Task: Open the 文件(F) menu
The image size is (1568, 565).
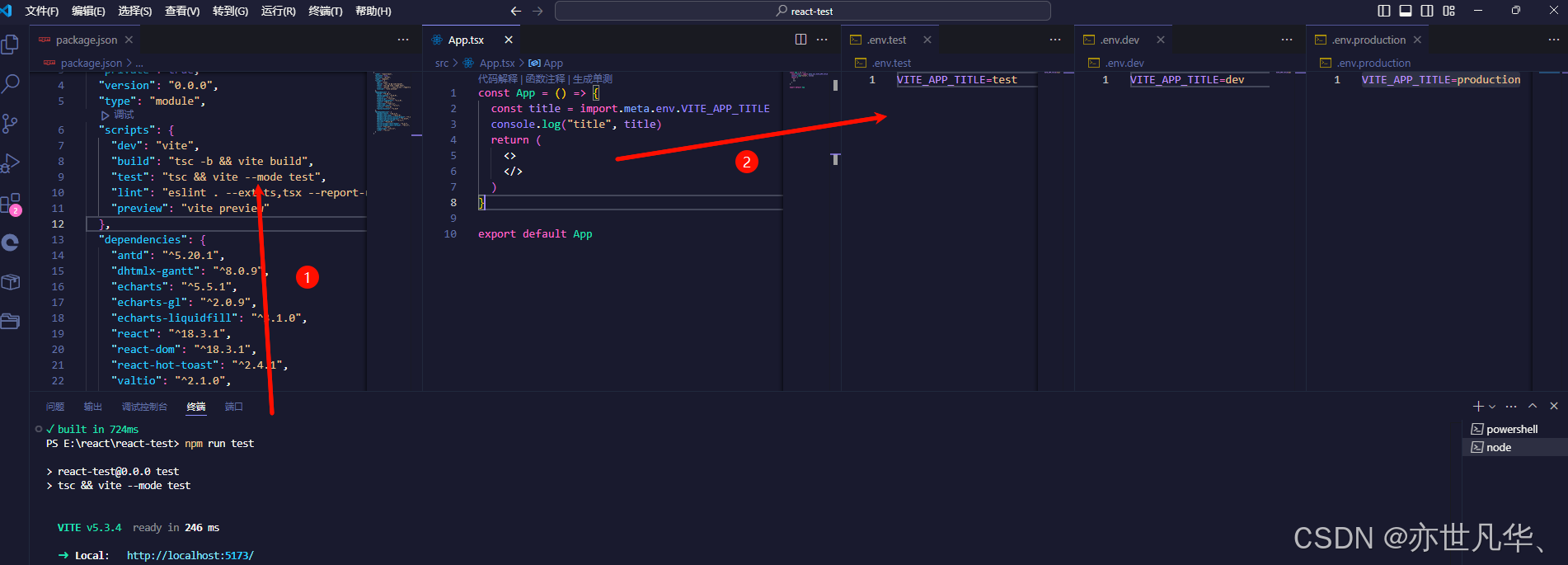Action: [42, 11]
